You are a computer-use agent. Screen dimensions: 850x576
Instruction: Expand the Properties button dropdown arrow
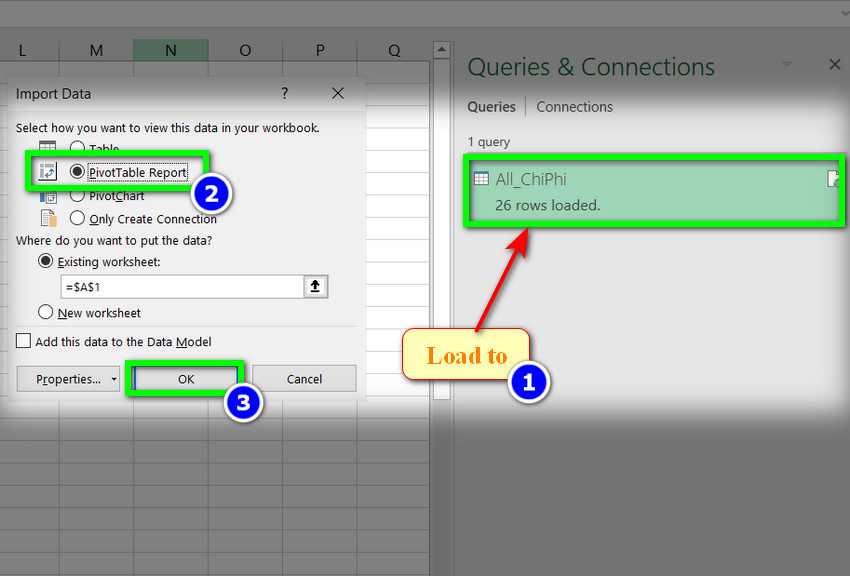point(114,379)
